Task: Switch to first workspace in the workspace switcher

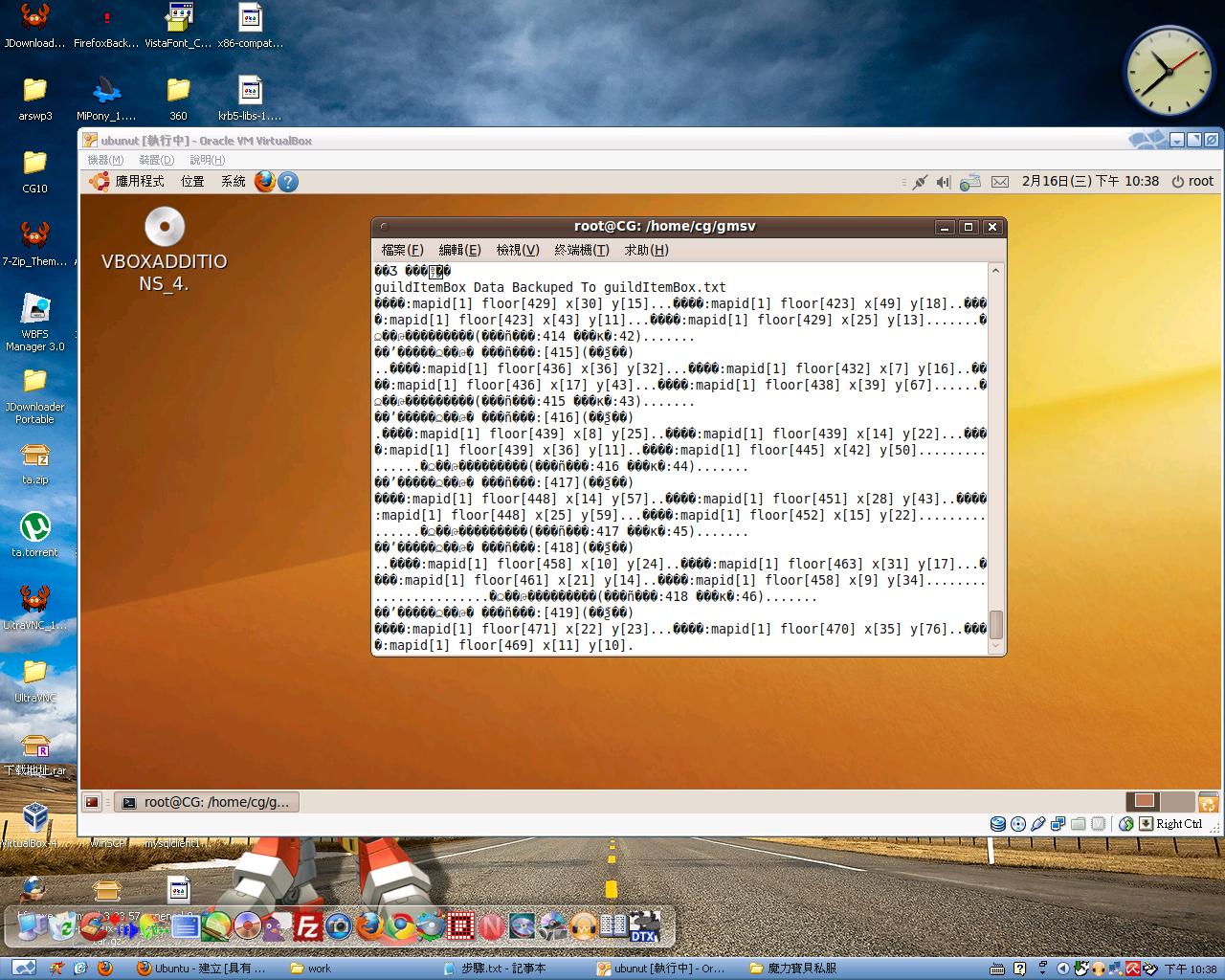Action: [1145, 801]
